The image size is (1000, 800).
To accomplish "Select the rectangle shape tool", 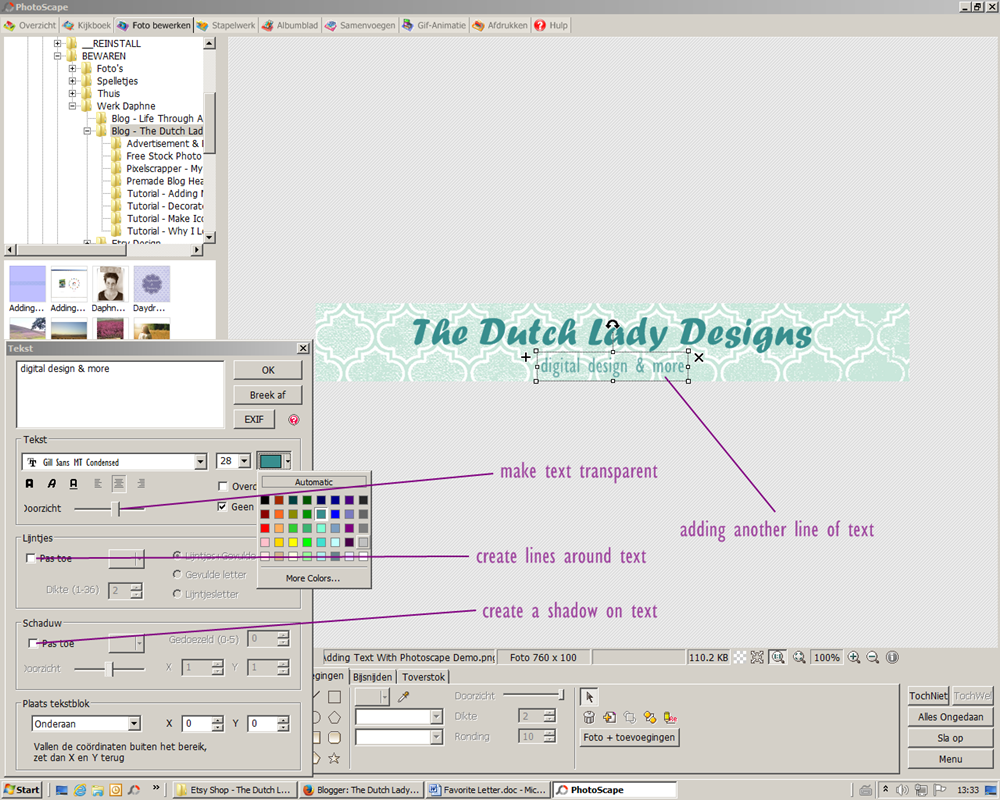I will click(x=334, y=697).
